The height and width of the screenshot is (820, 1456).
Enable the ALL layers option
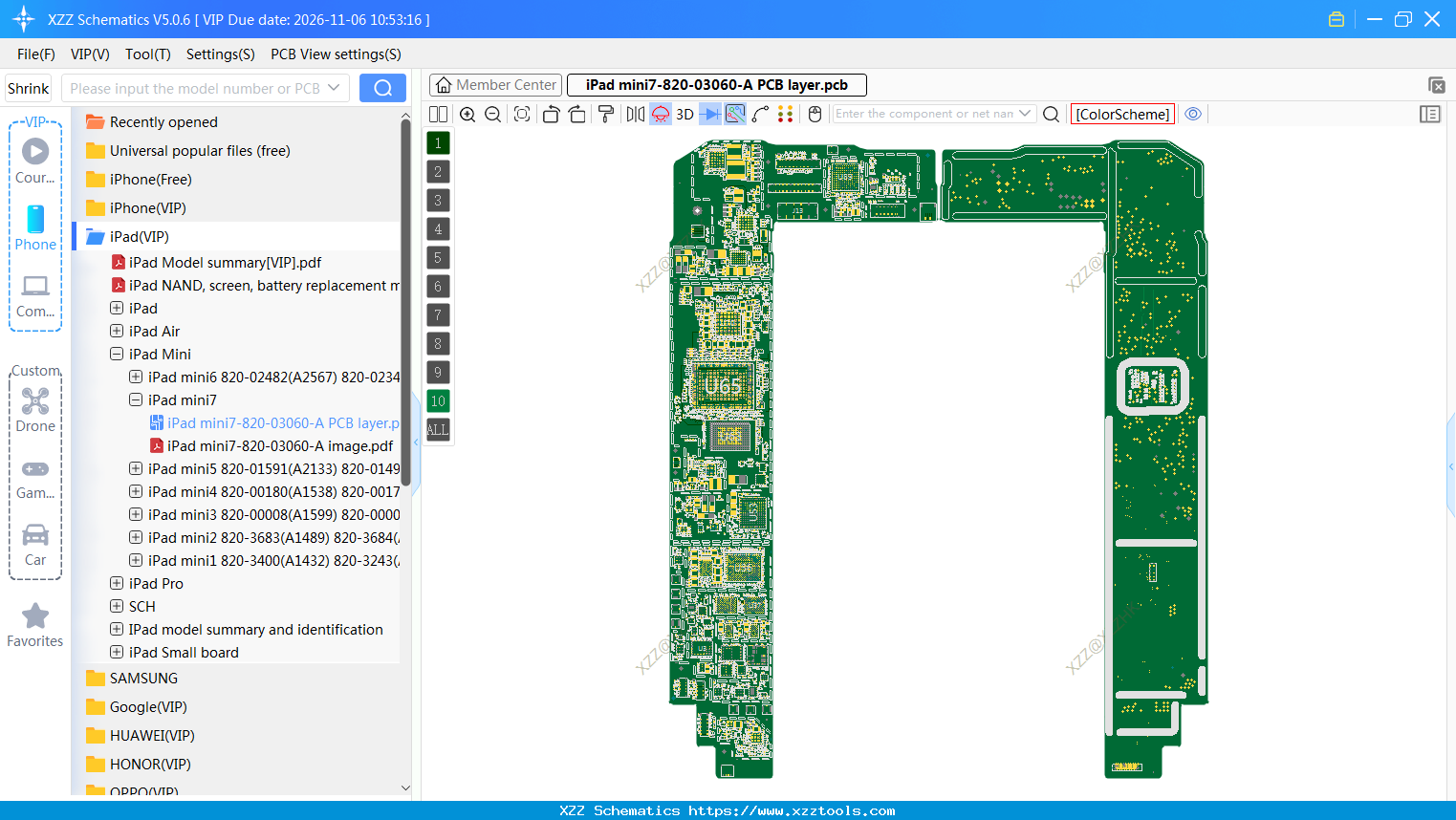[438, 430]
